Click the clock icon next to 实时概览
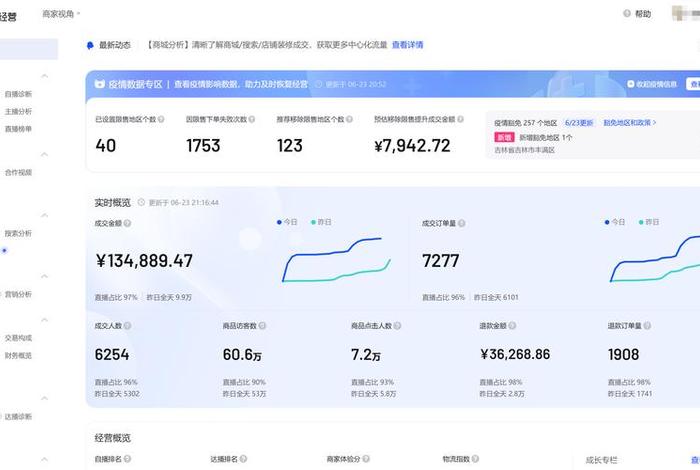 141,202
